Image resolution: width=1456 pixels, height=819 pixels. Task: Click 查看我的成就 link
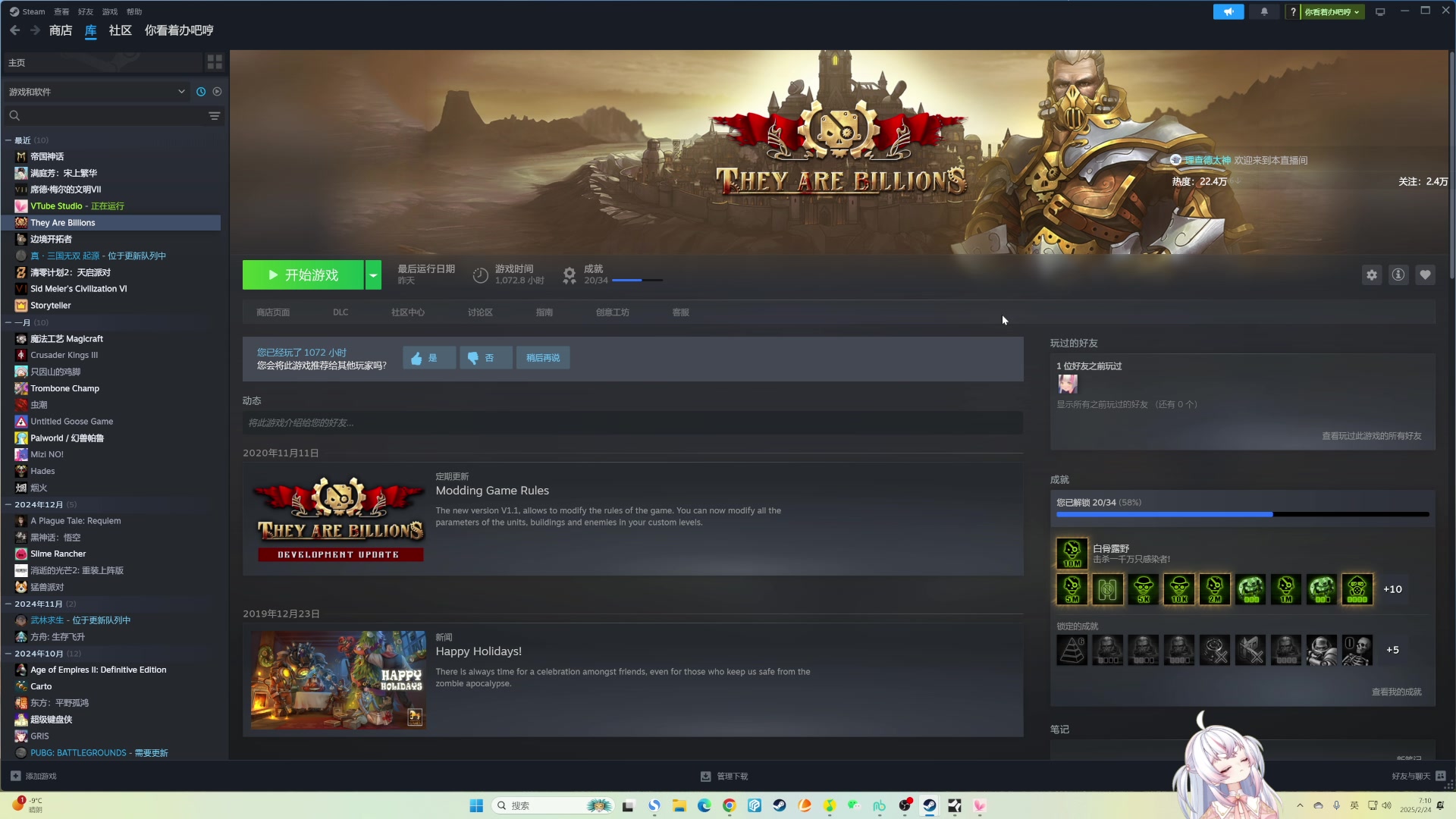(1397, 692)
